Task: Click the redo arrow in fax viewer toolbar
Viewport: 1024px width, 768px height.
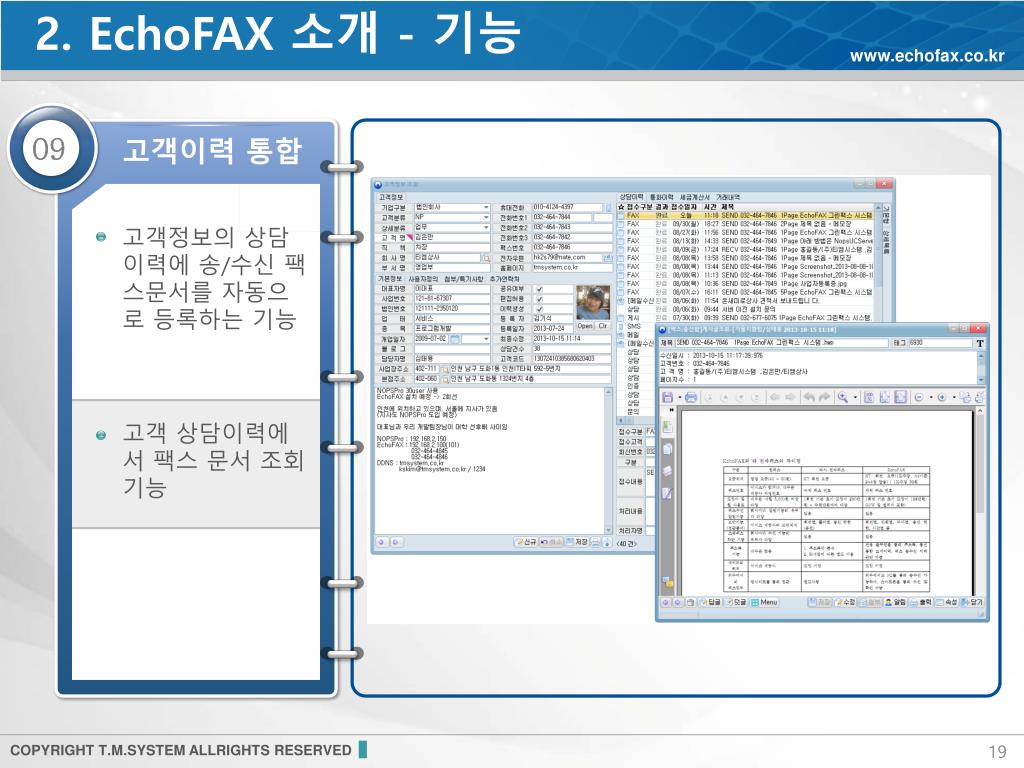Action: click(824, 397)
